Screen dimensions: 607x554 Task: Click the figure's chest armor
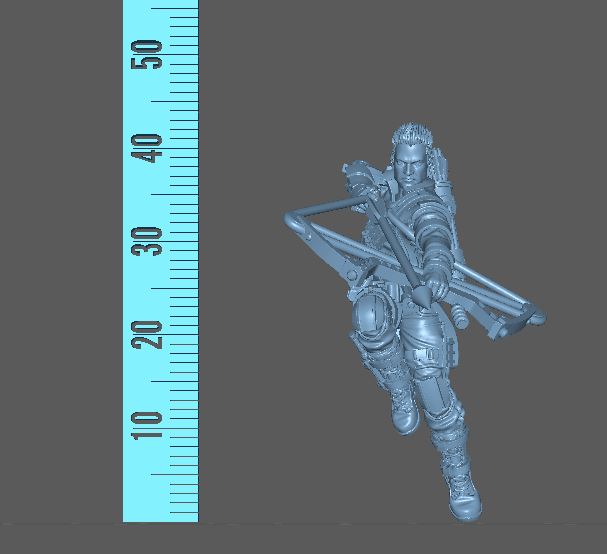point(412,215)
